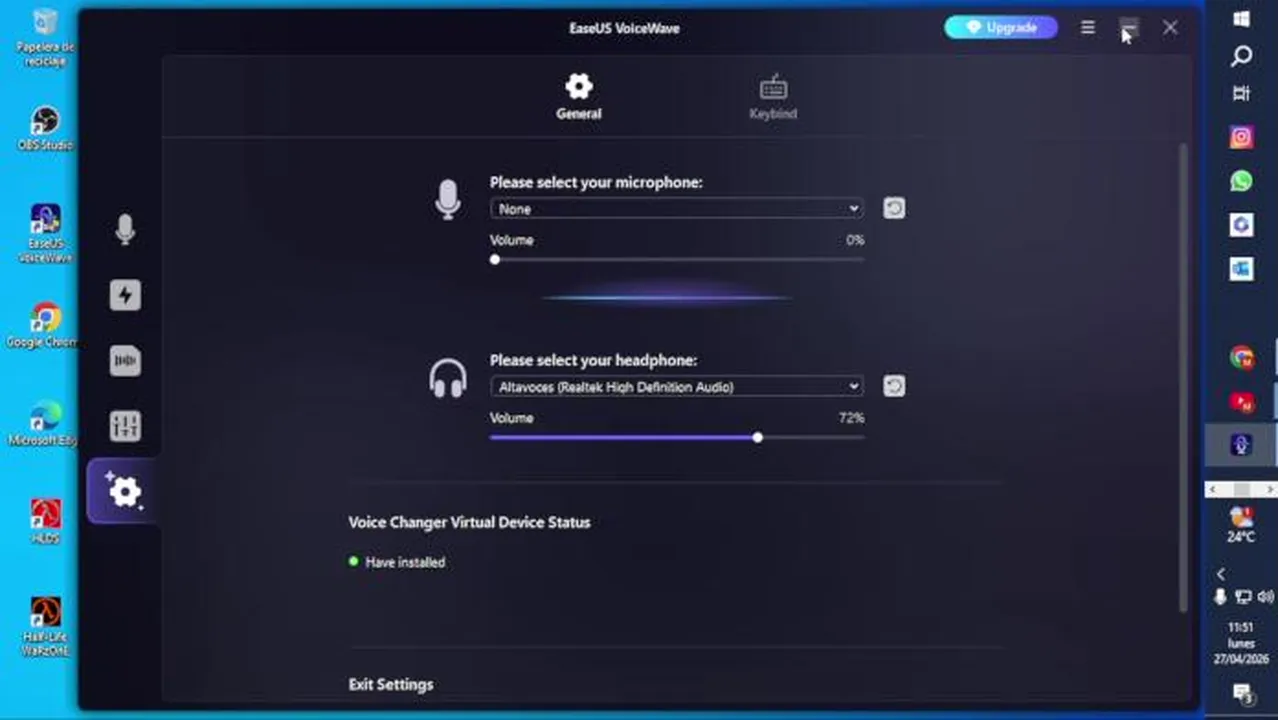The height and width of the screenshot is (720, 1278).
Task: Switch to the Keybind tab
Action: [x=773, y=97]
